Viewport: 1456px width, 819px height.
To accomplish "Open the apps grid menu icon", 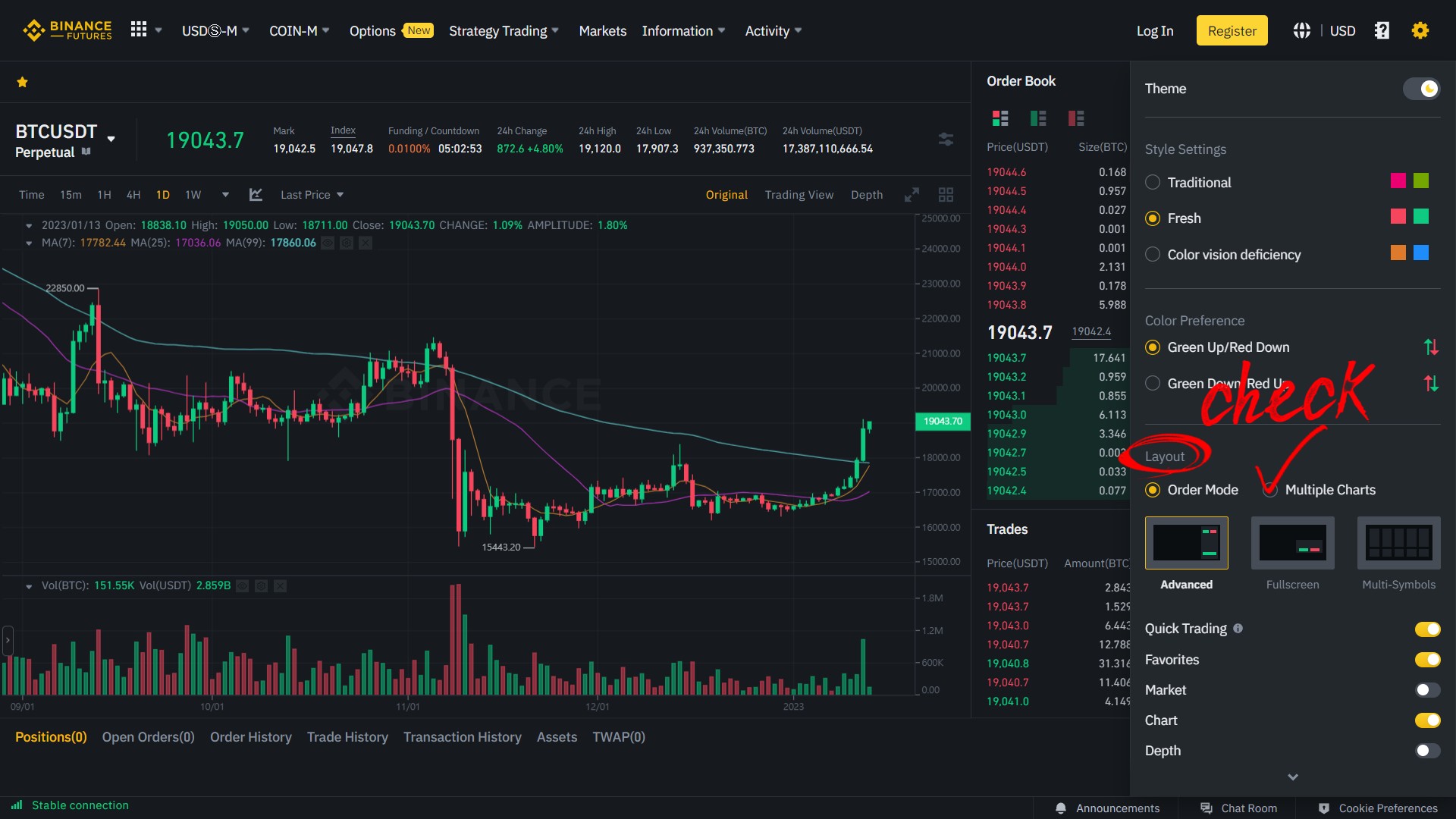I will (139, 30).
